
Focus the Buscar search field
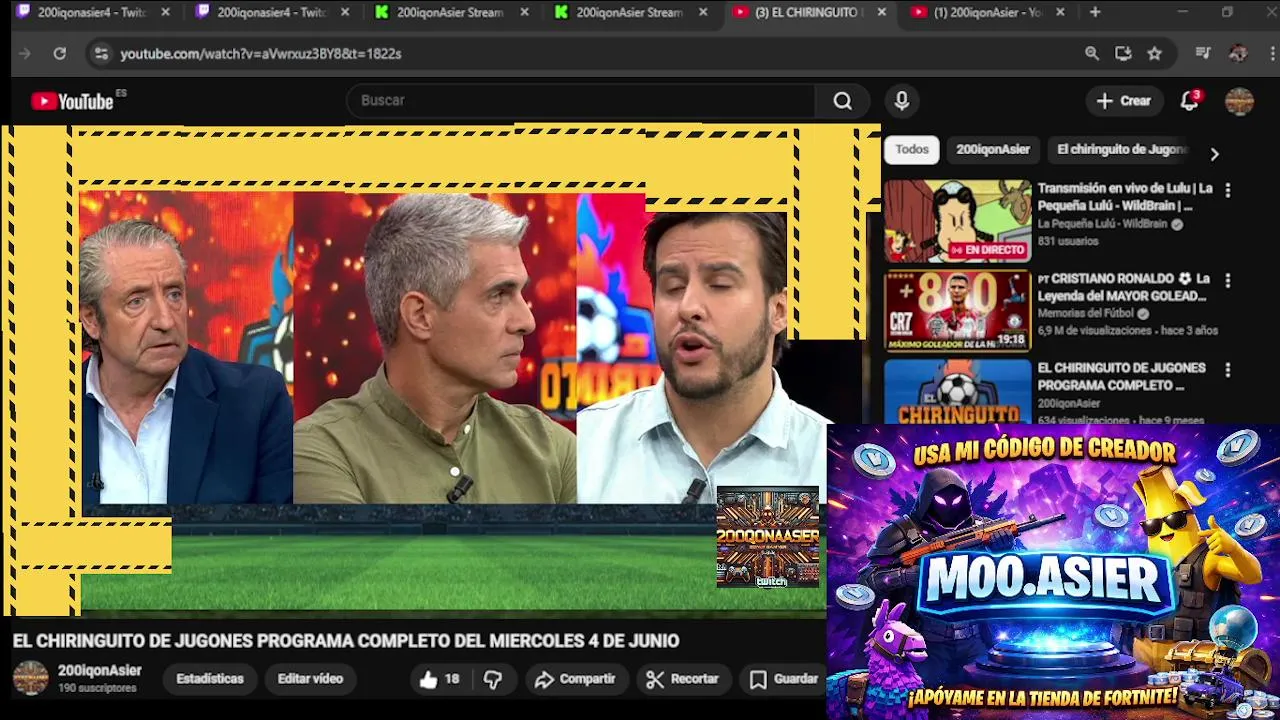pyautogui.click(x=582, y=101)
